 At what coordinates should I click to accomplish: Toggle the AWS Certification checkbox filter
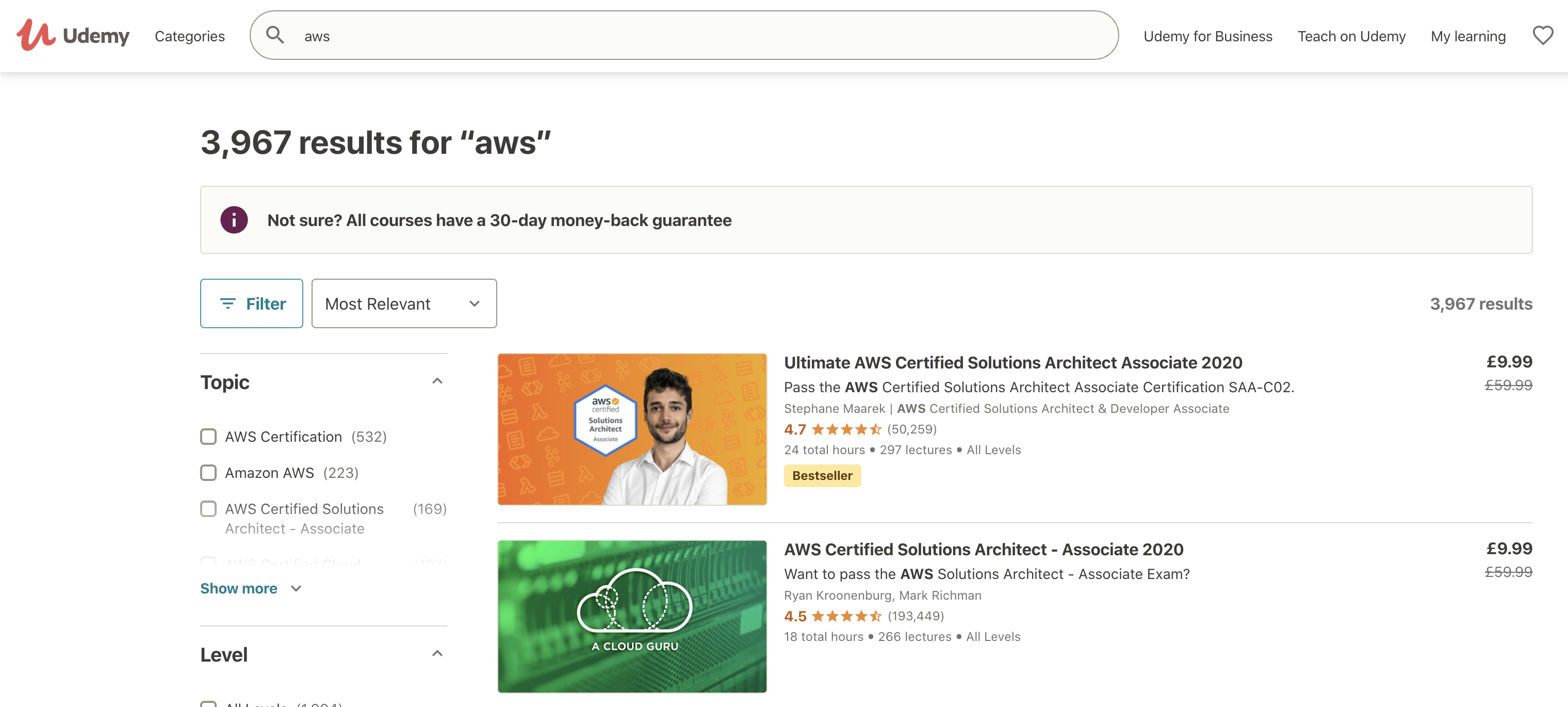pyautogui.click(x=207, y=436)
